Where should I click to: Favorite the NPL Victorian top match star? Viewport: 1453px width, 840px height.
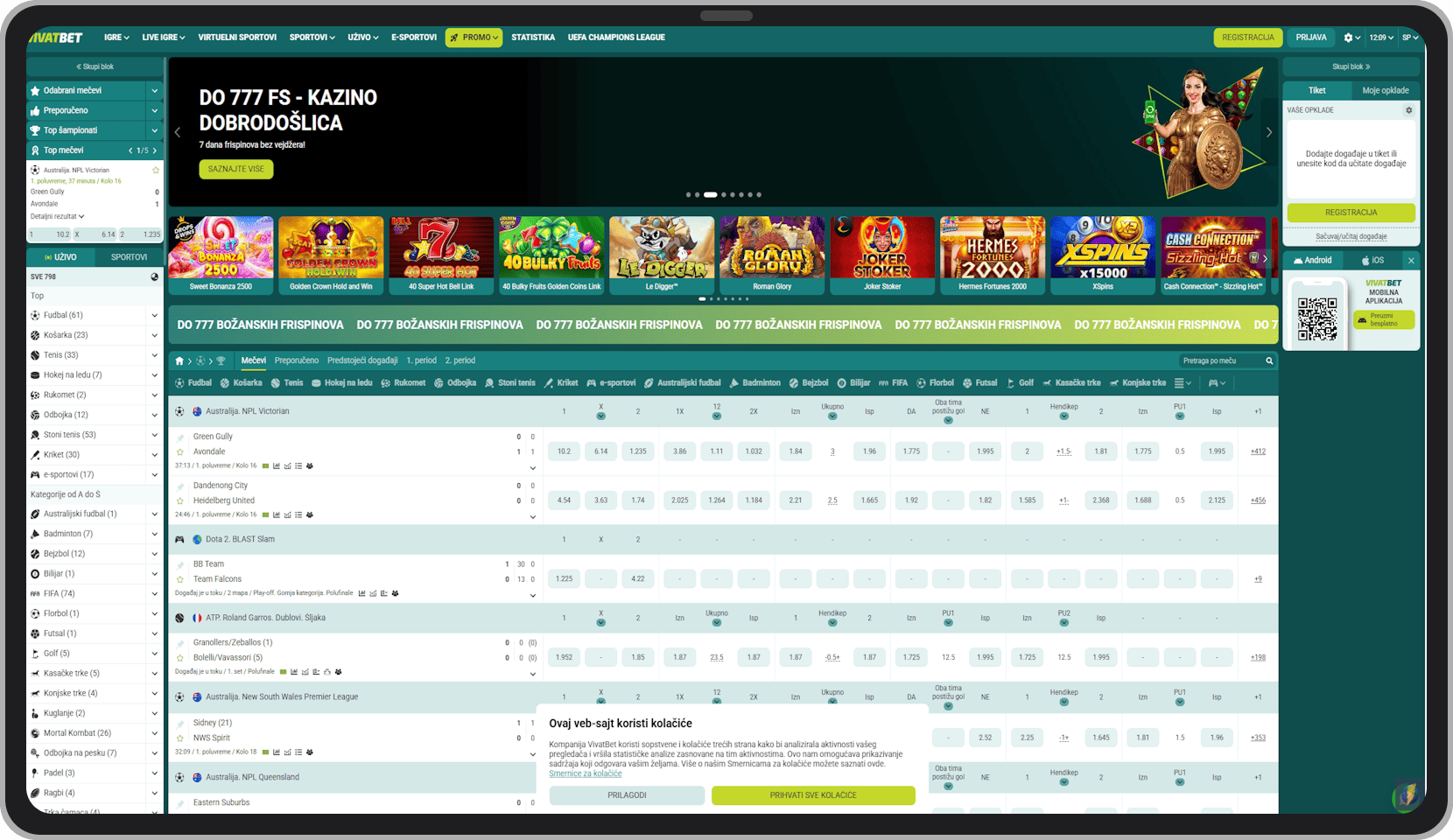coord(156,171)
